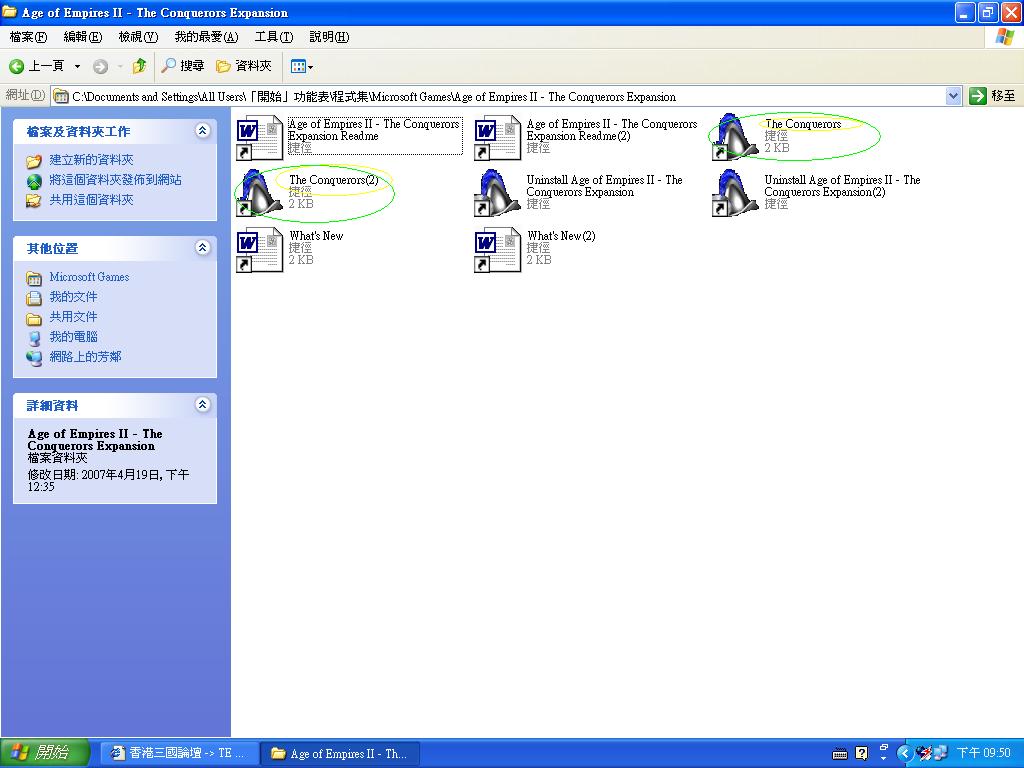This screenshot has height=768, width=1024.
Task: Switch to 香港三國論壇 taskbar window
Action: (x=178, y=754)
